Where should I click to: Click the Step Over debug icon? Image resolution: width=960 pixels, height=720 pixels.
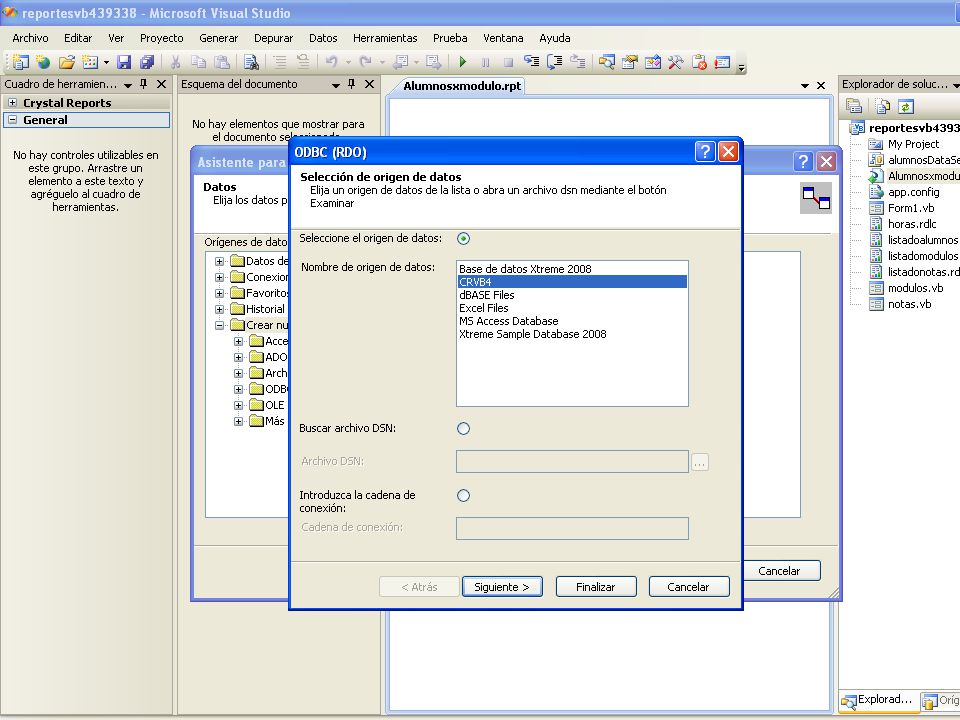[x=555, y=62]
